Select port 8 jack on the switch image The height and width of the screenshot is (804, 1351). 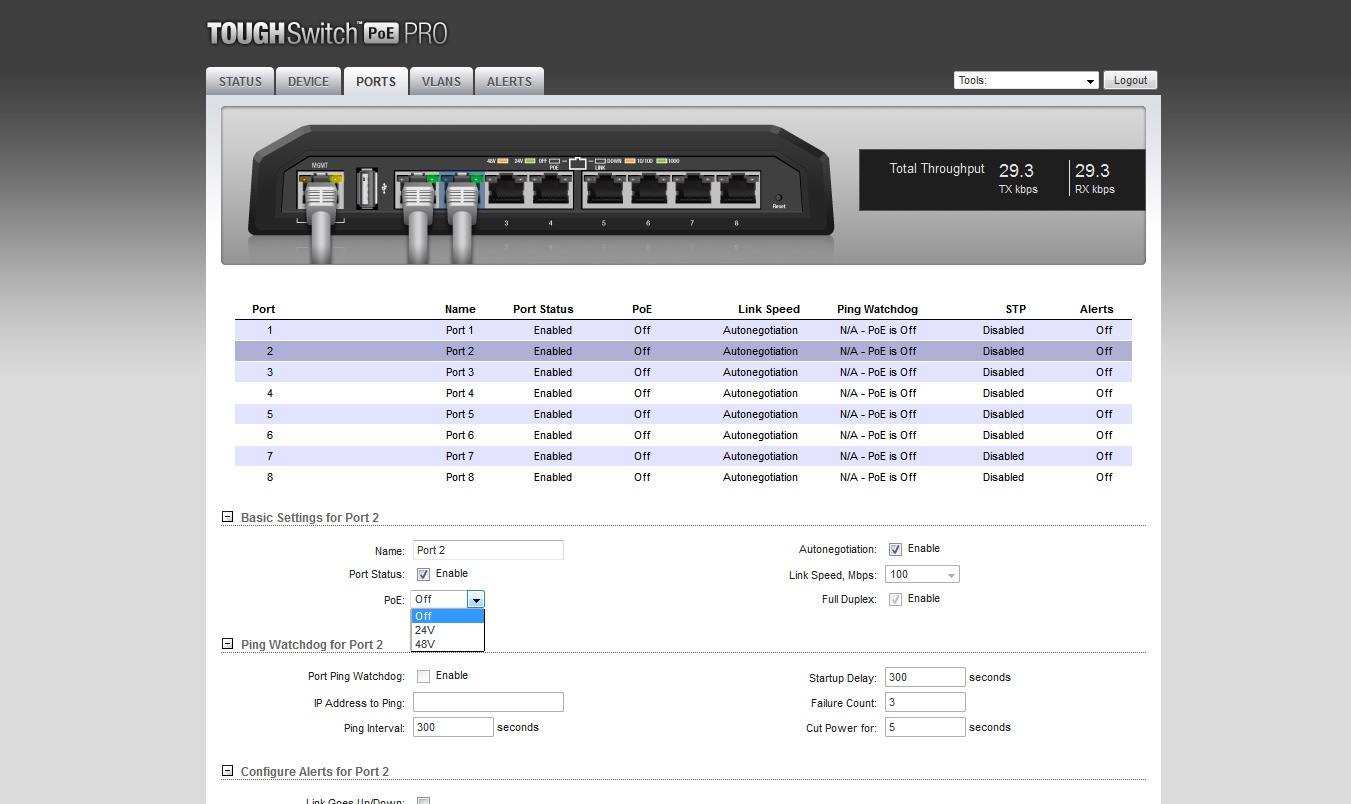coord(737,190)
